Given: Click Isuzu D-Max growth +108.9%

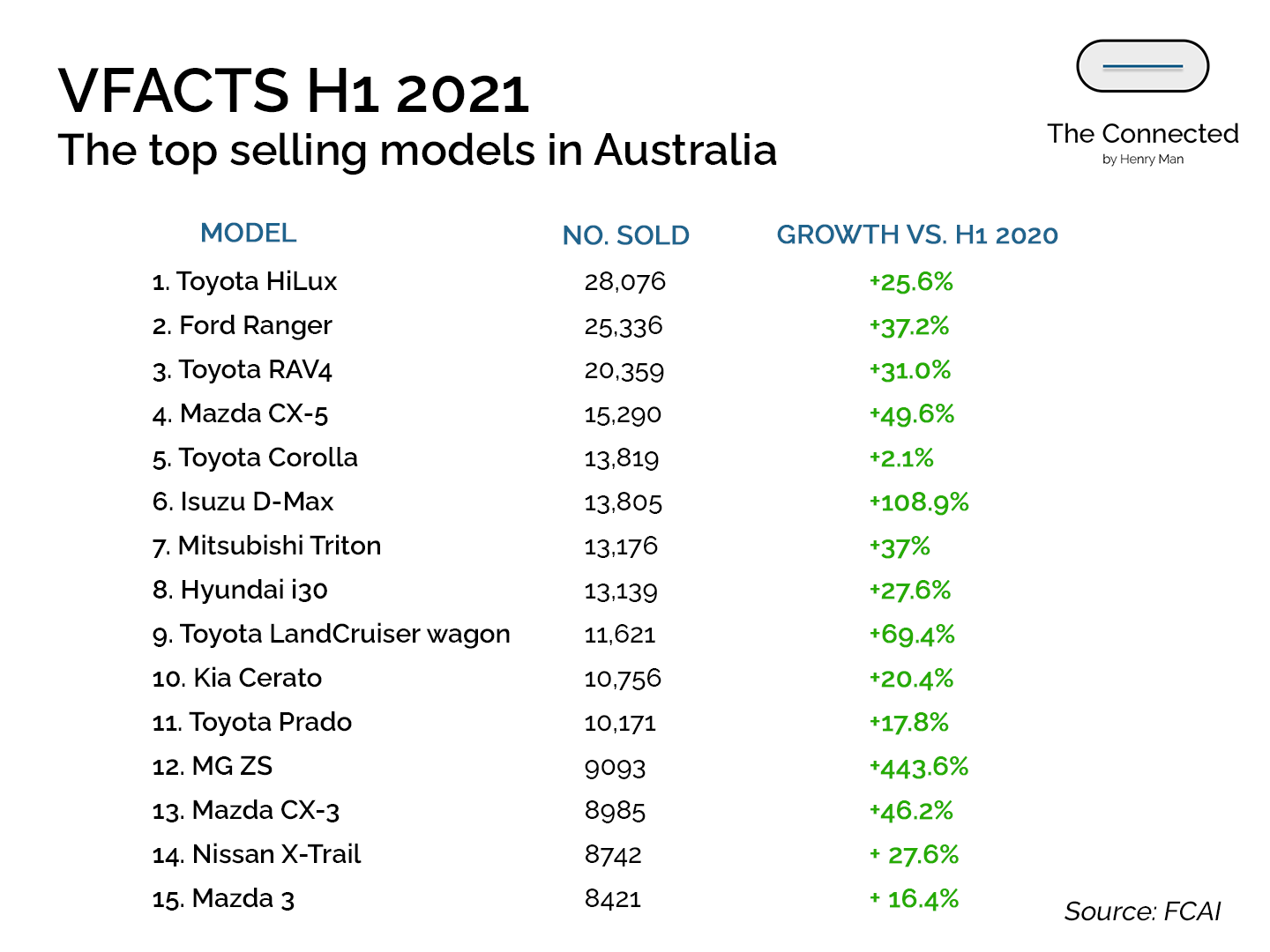Looking at the screenshot, I should click(x=918, y=502).
